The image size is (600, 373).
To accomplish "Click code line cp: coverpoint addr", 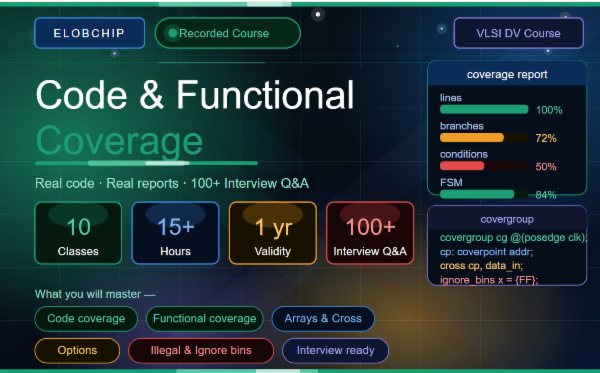I will (486, 252).
